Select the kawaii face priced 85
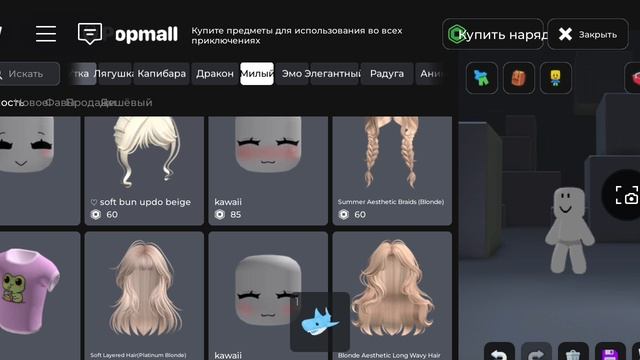640x360 pixels. 268,171
